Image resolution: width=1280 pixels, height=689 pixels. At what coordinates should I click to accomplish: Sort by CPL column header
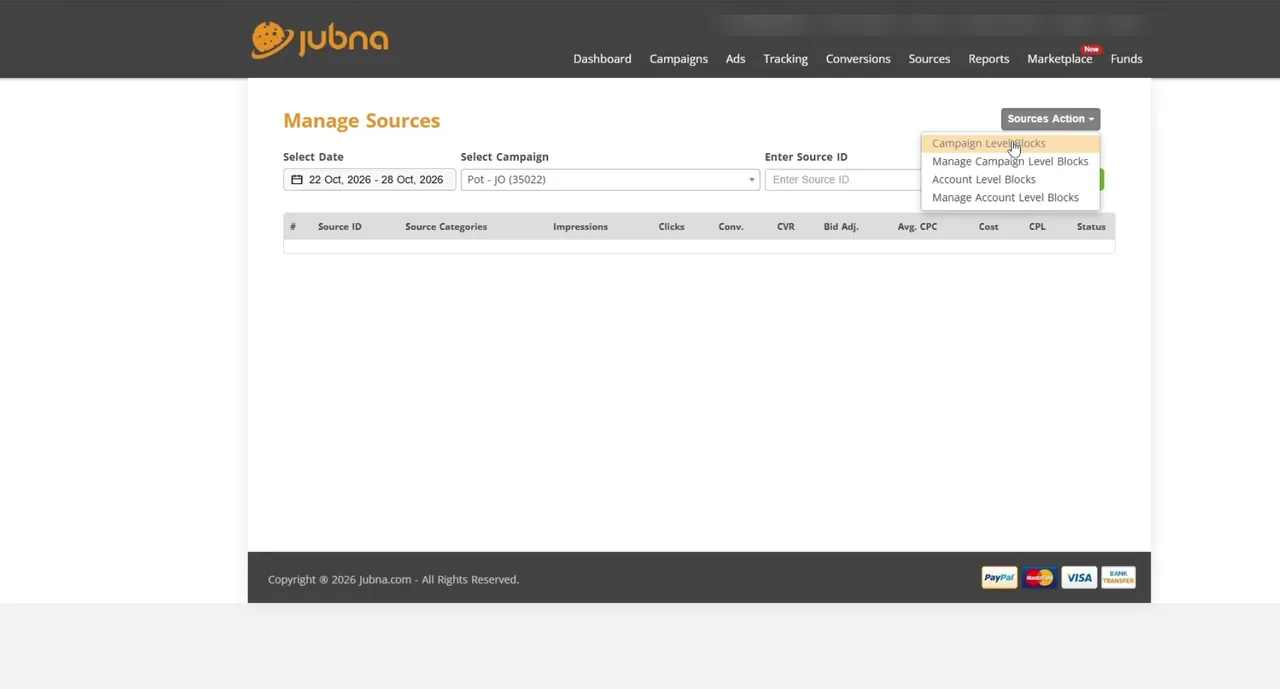[x=1037, y=227]
